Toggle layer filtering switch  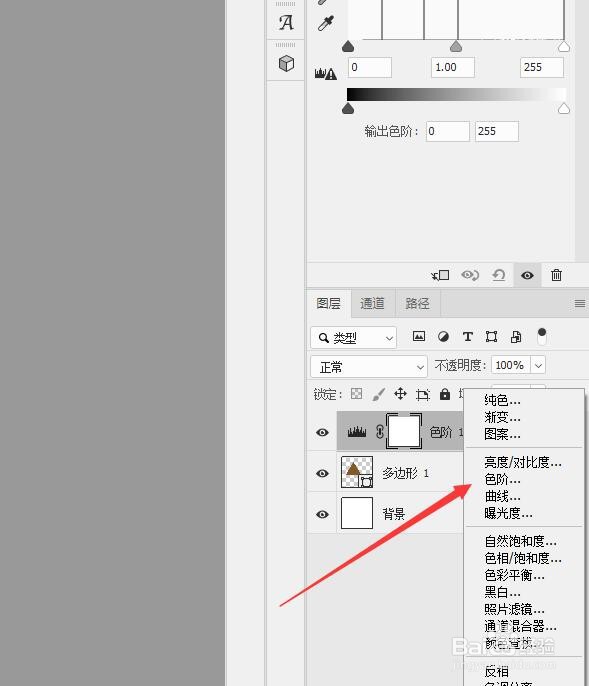coord(542,336)
